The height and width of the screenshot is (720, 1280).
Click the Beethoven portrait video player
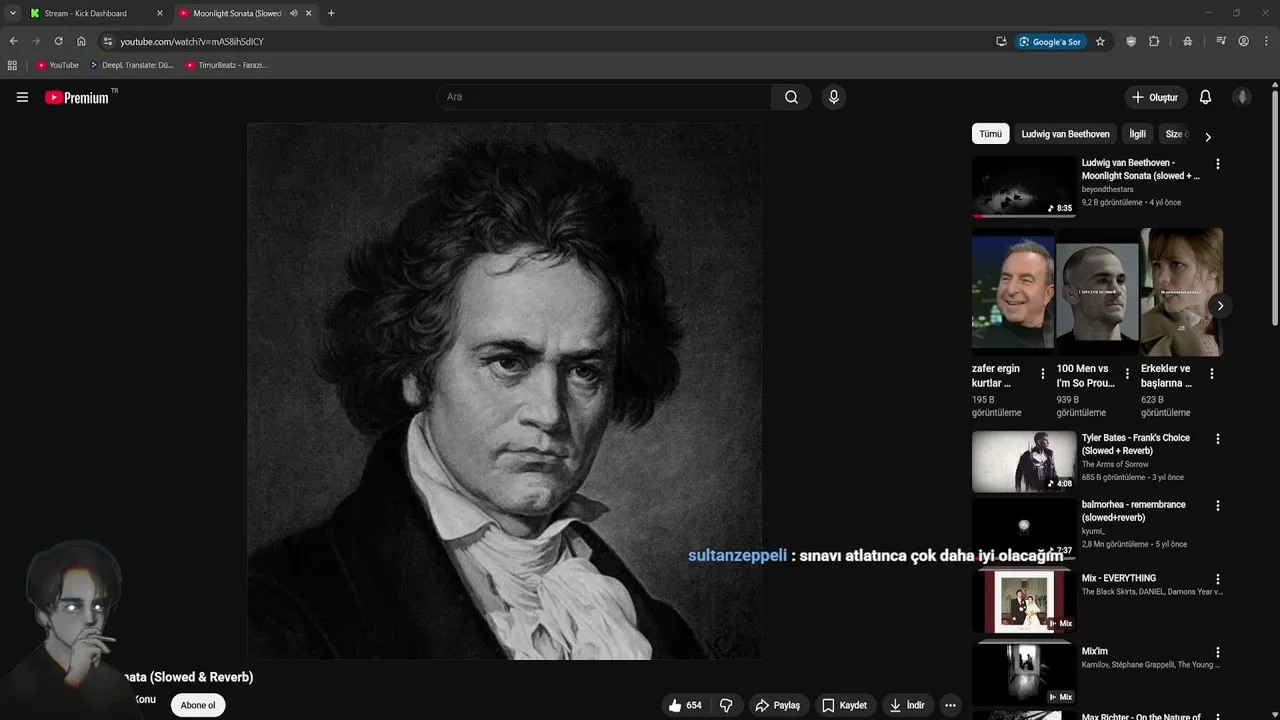point(504,391)
